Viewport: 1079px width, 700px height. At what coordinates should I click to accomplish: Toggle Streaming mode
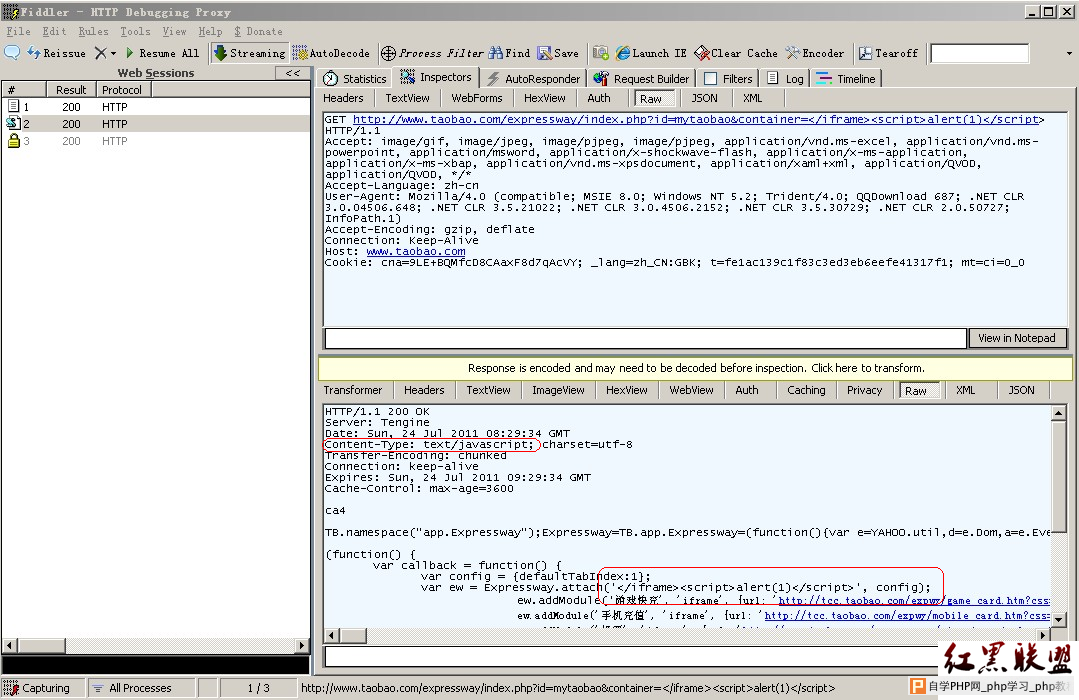pyautogui.click(x=249, y=53)
